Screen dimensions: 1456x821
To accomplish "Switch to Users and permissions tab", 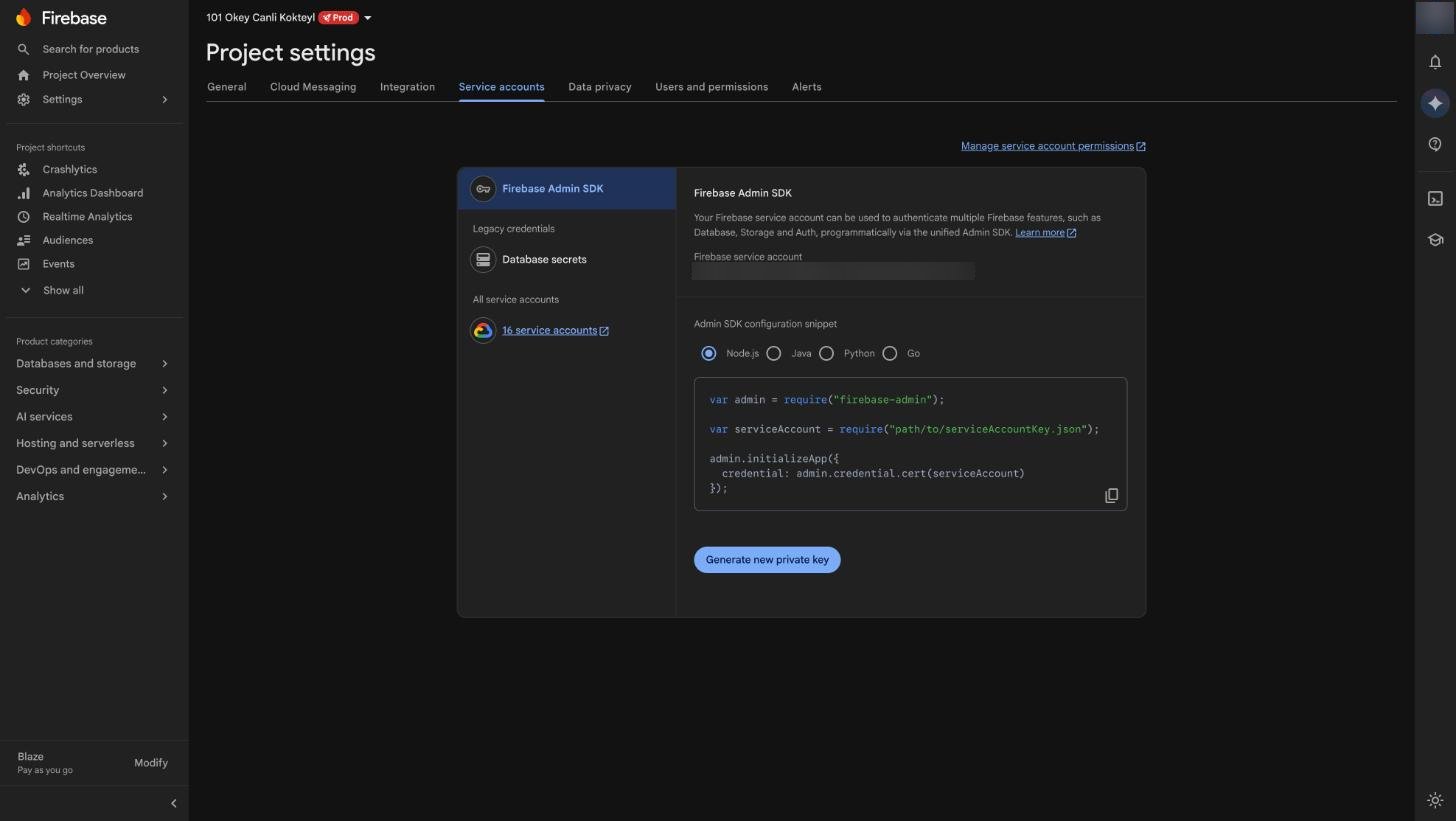I will click(x=711, y=87).
